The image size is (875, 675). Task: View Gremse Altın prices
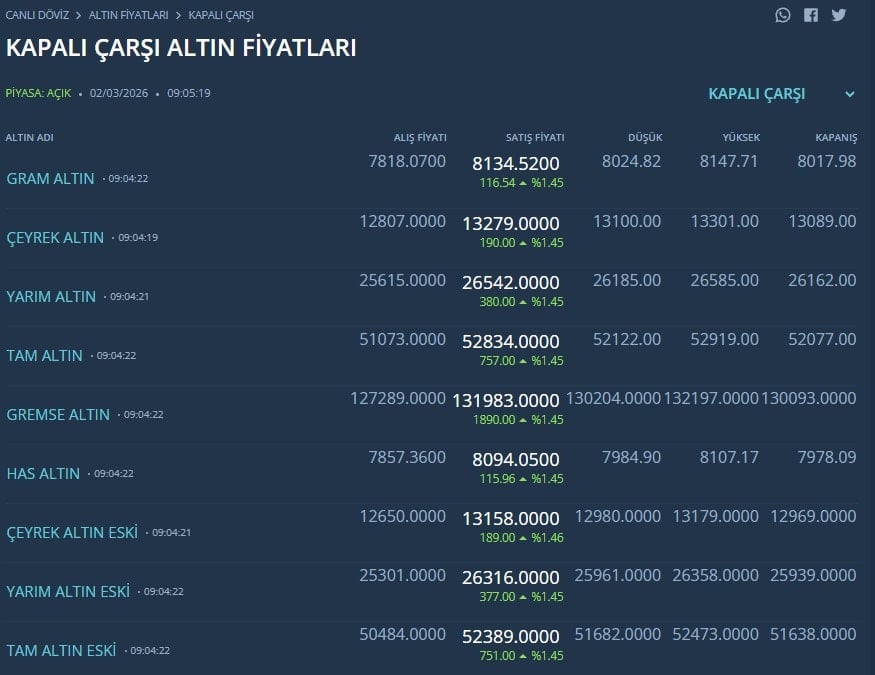tap(58, 414)
